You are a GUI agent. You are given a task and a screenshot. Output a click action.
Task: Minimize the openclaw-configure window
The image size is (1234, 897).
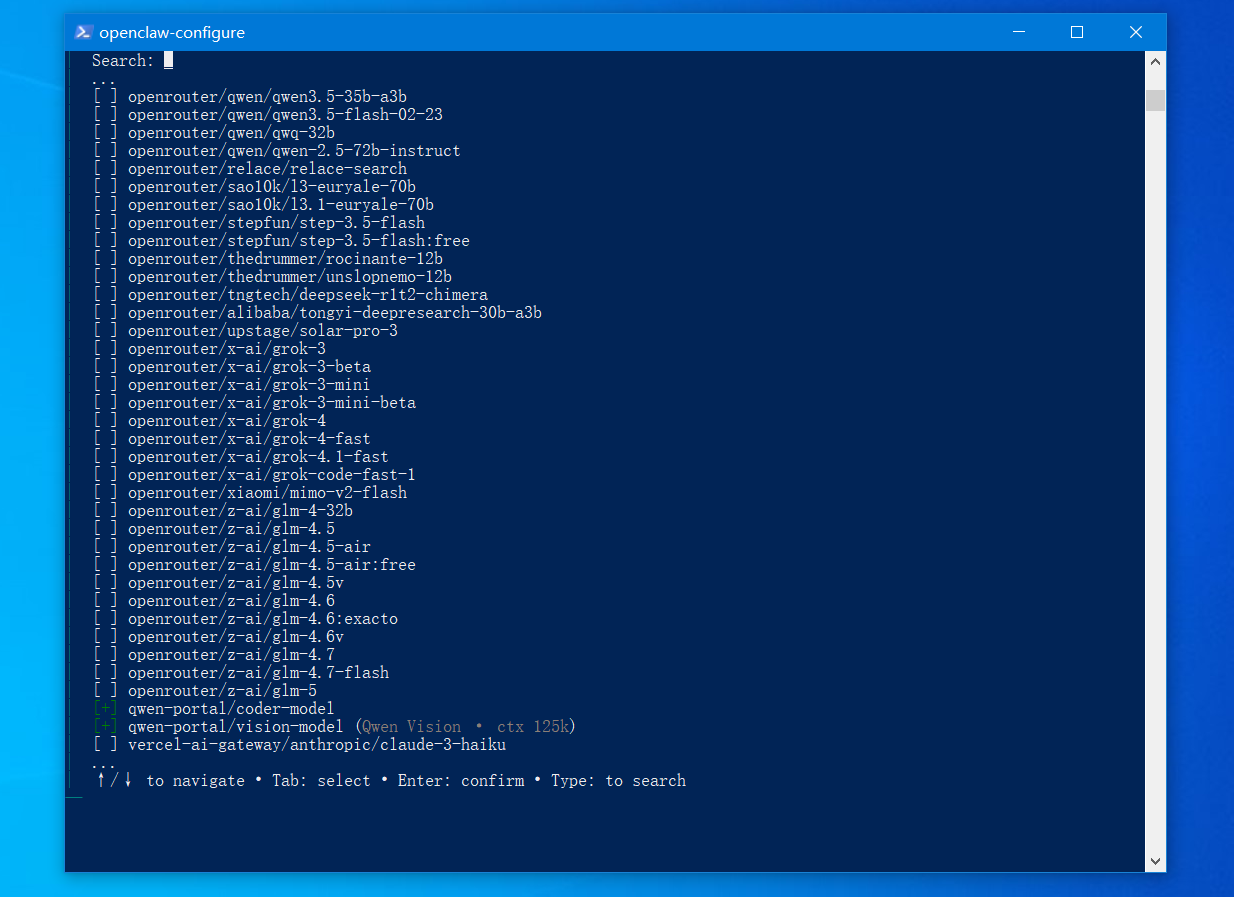coord(1018,32)
